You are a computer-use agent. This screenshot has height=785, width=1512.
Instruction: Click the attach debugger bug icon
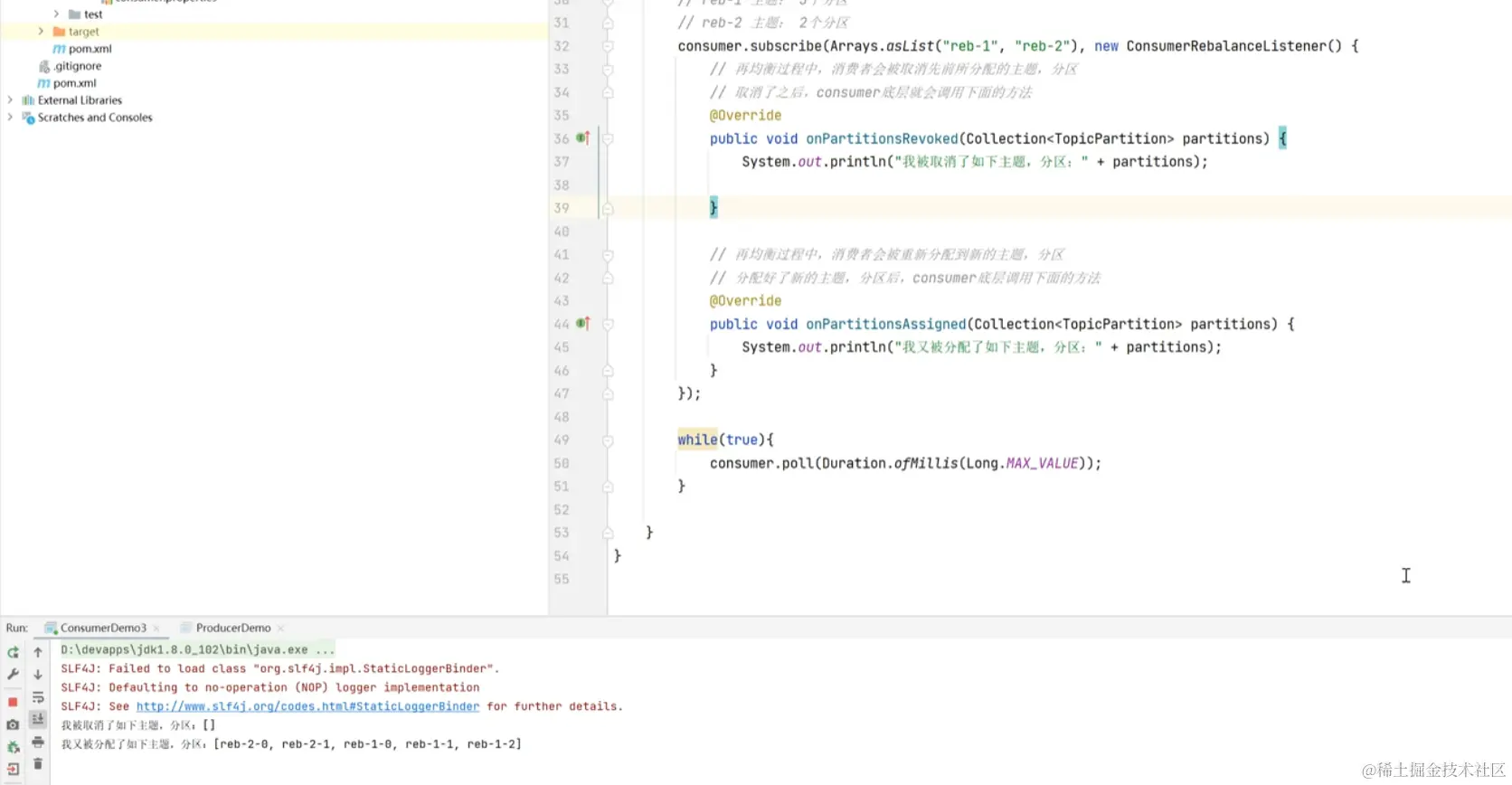click(x=13, y=747)
